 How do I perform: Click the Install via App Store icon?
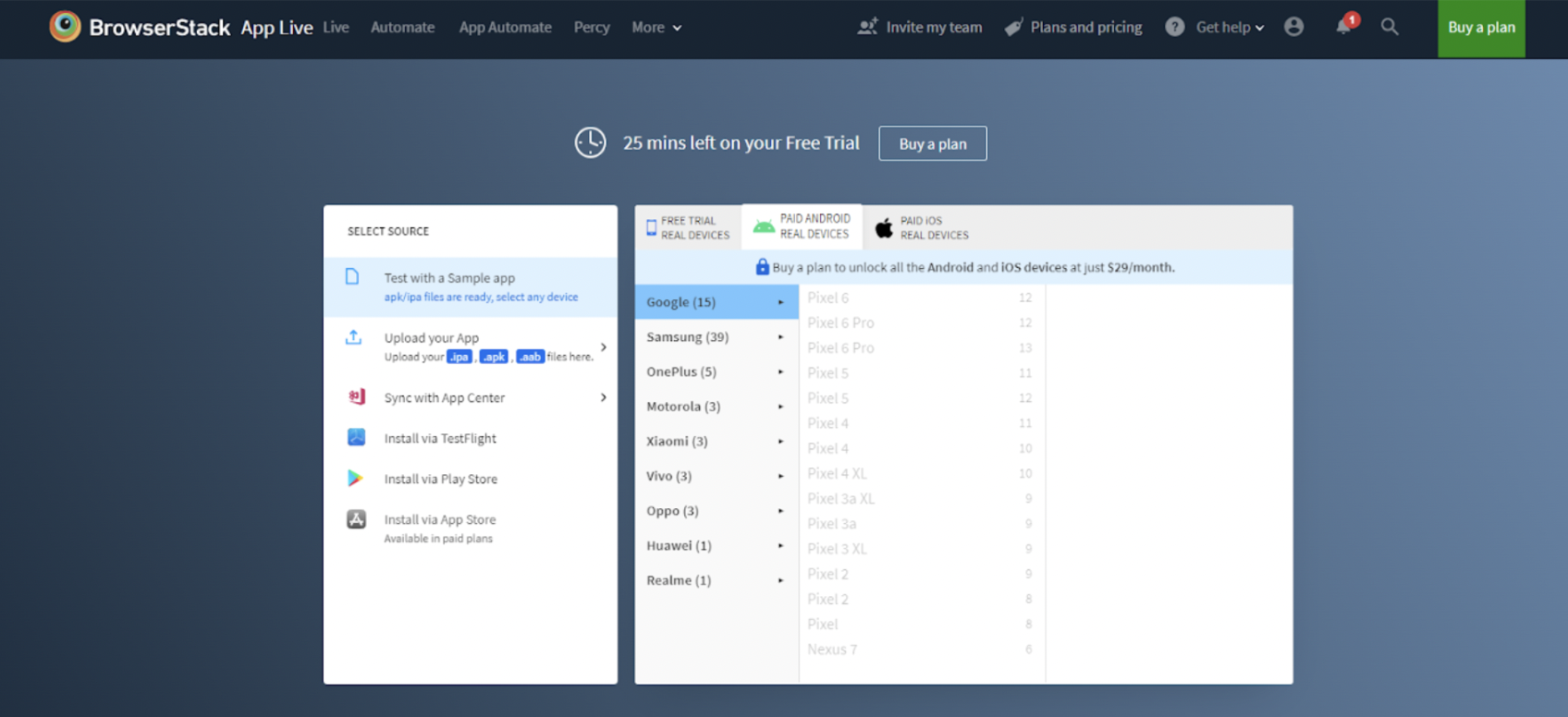tap(356, 519)
